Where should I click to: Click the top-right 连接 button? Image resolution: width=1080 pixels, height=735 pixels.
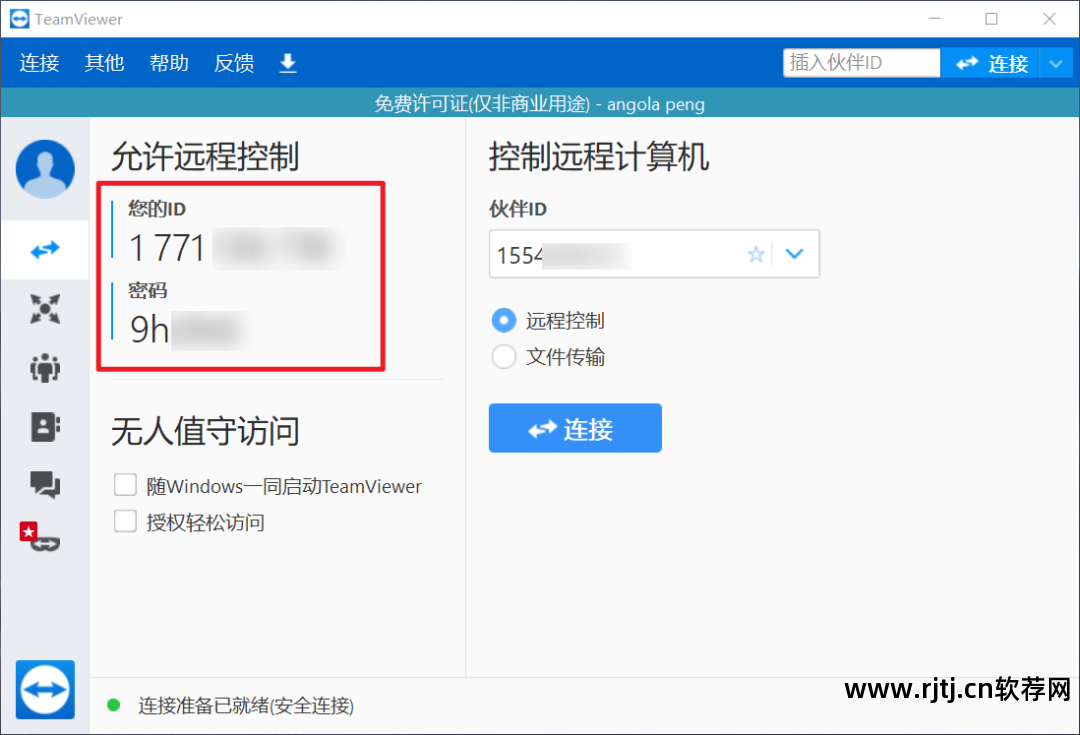coord(991,64)
